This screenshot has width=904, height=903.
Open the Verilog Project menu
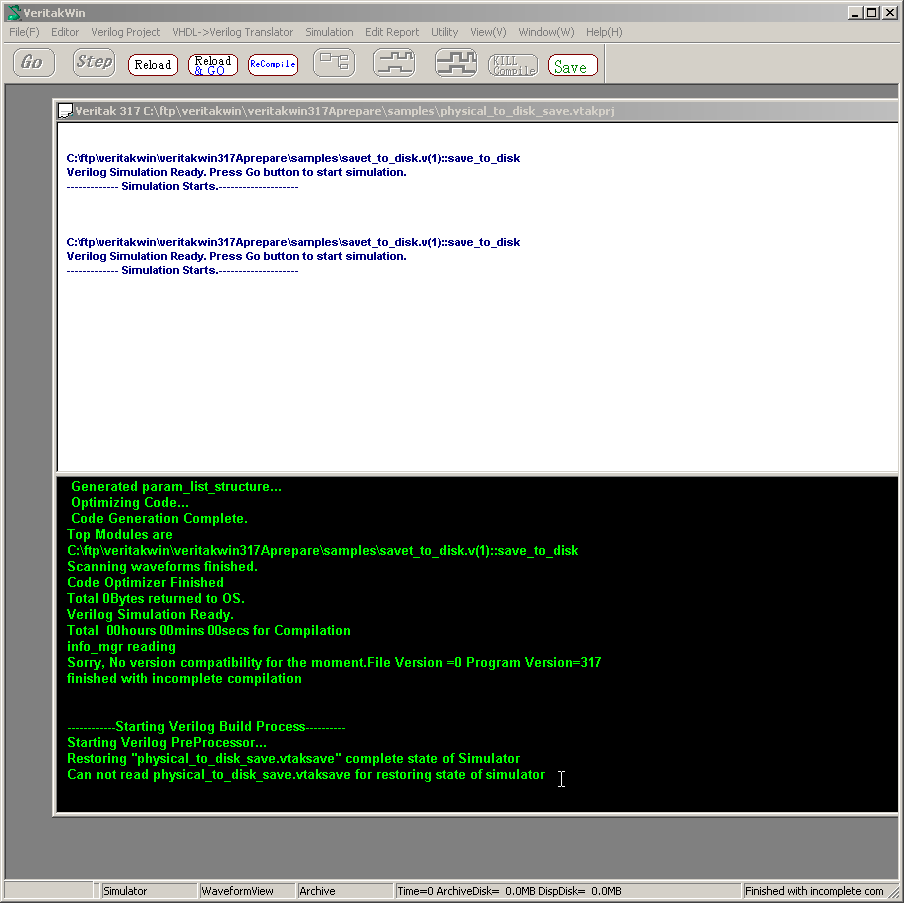[125, 32]
